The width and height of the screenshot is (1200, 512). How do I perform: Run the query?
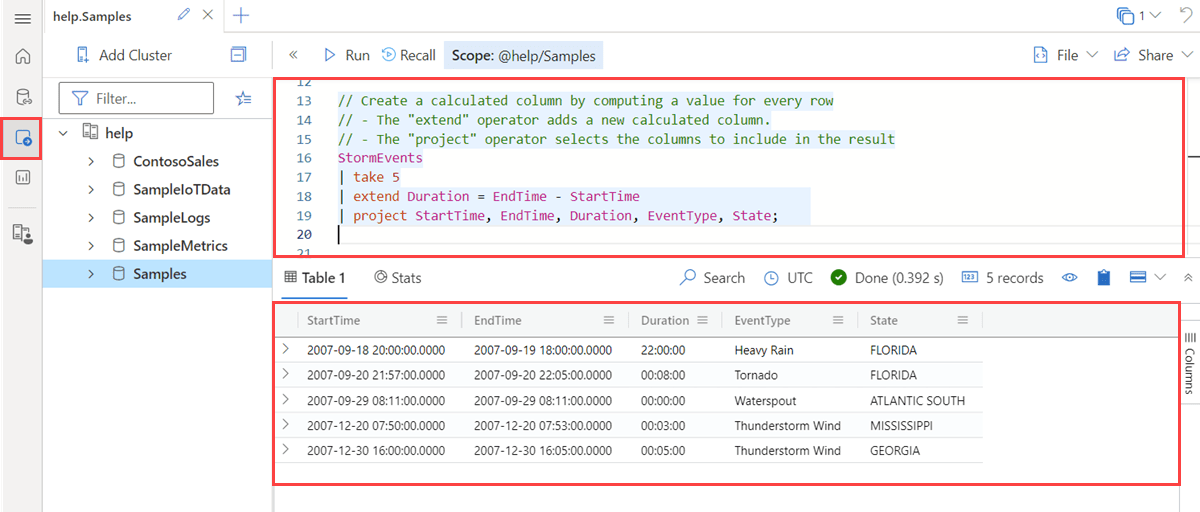(x=346, y=55)
